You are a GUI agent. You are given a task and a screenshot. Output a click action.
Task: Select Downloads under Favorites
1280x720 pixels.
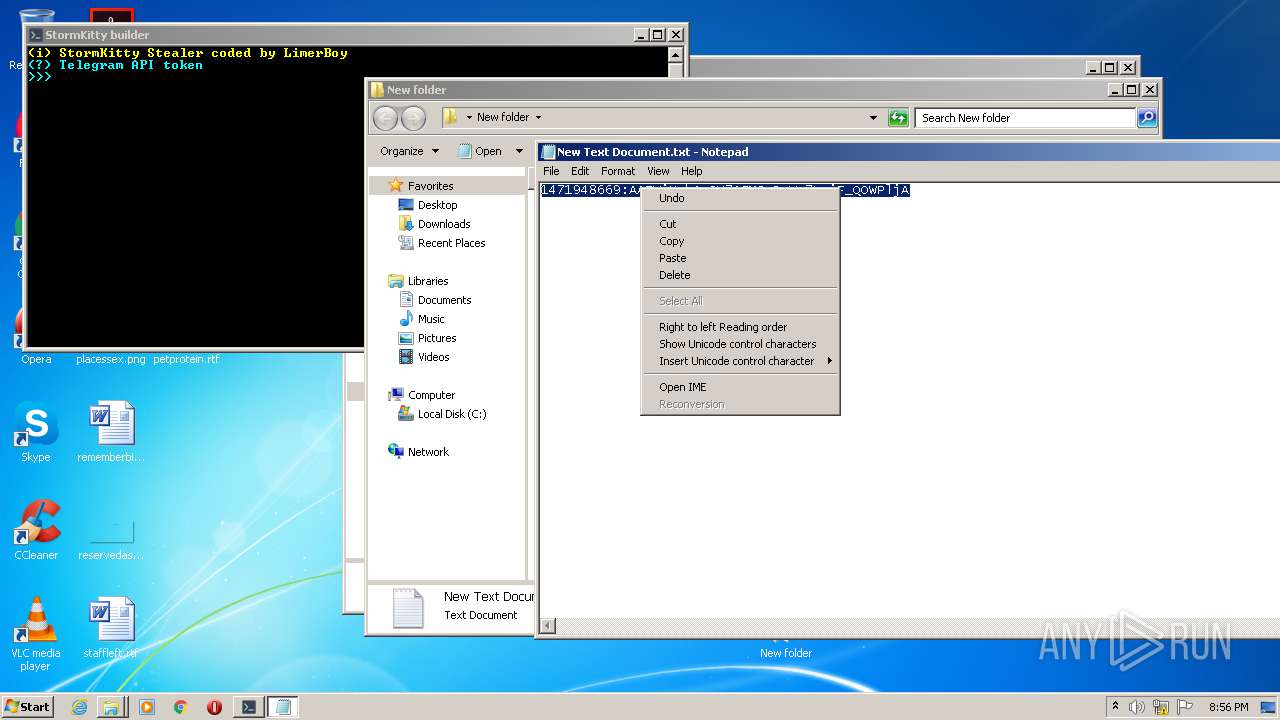[444, 224]
